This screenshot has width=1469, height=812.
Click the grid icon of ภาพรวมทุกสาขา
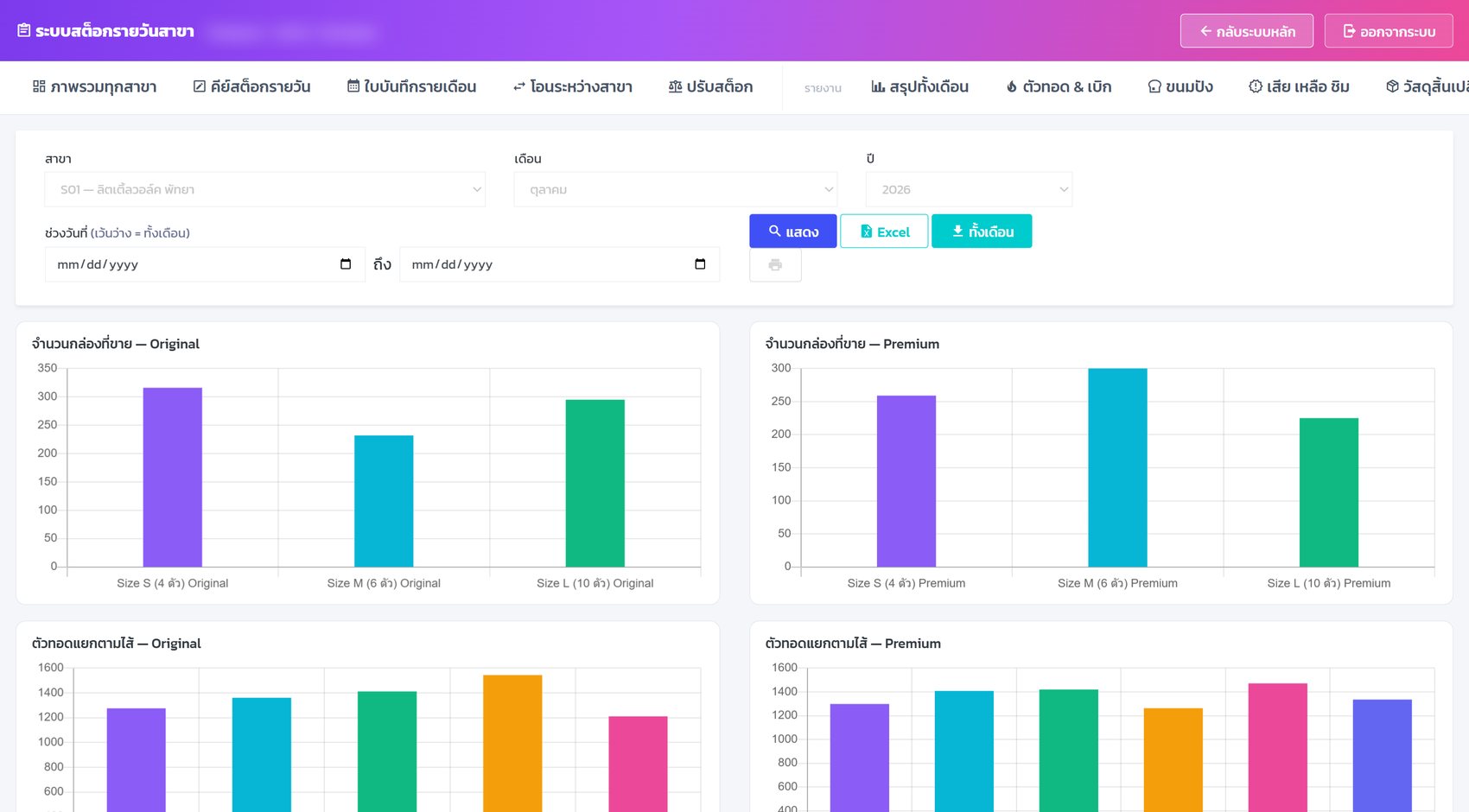coord(39,86)
